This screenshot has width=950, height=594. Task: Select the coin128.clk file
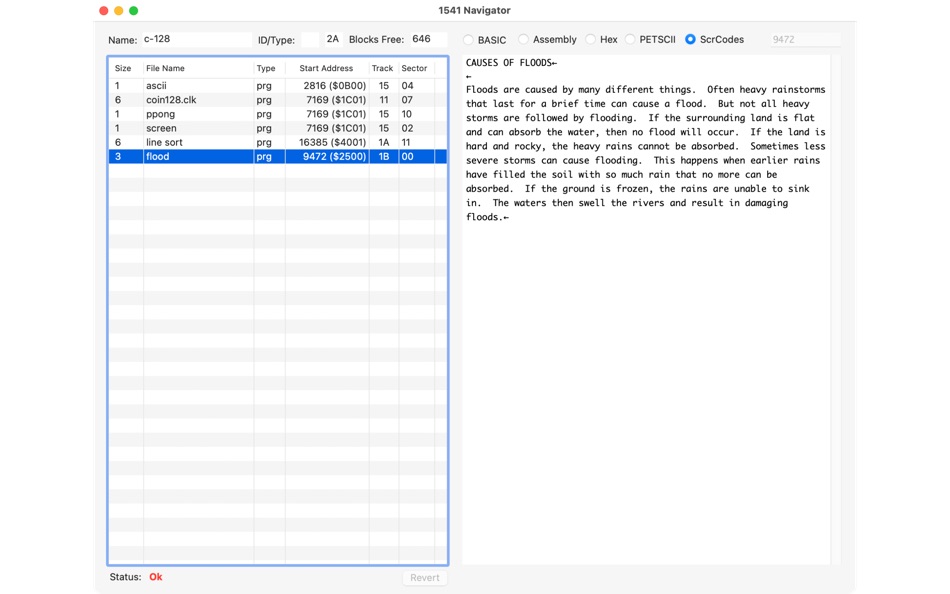[277, 100]
